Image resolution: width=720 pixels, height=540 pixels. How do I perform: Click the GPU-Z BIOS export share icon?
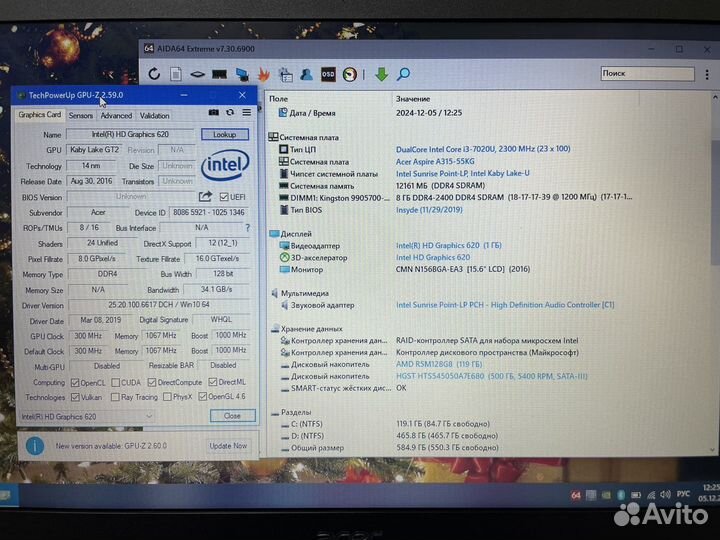point(205,197)
